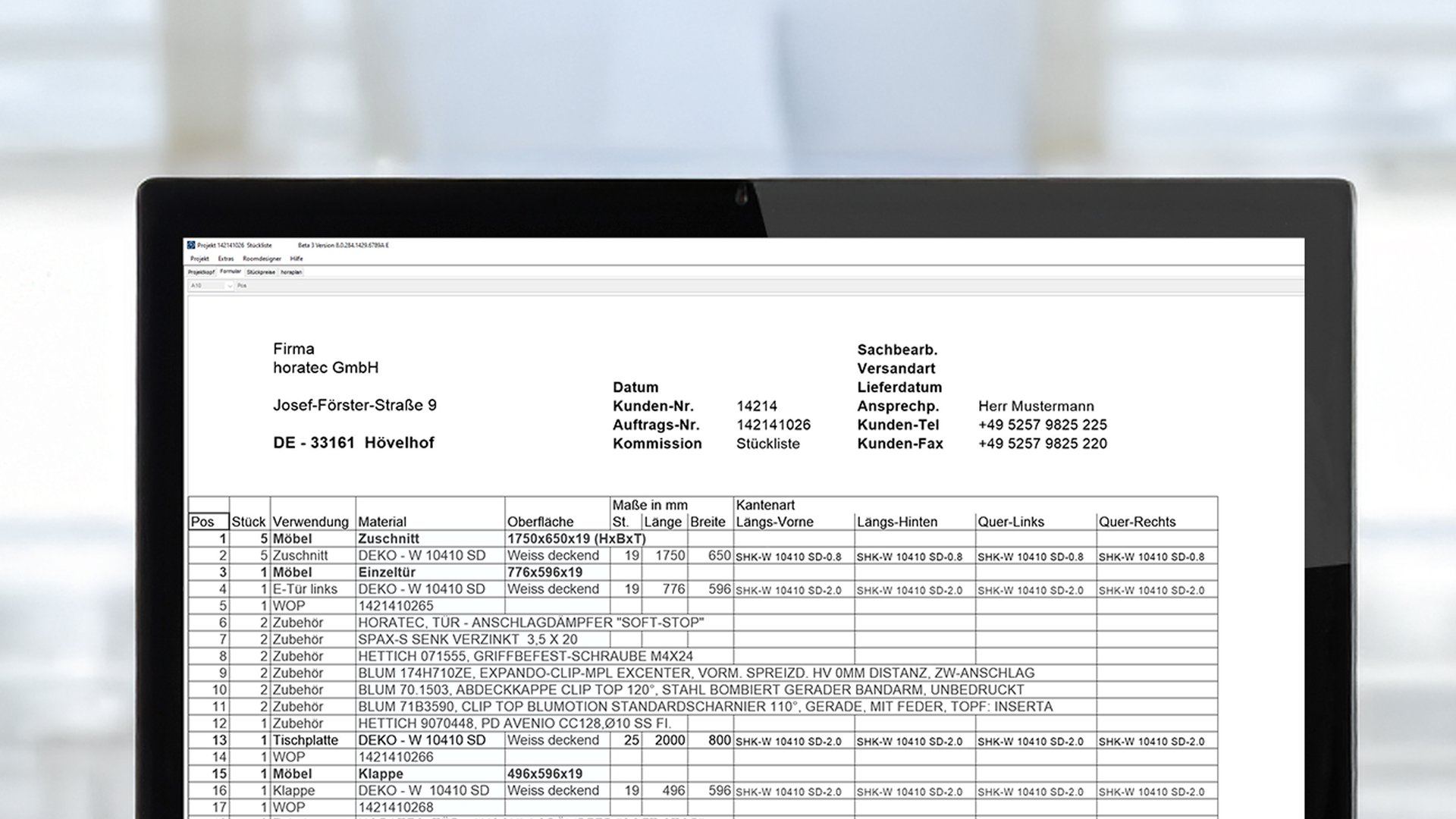1456x819 pixels.
Task: Select the HETTICH 071555 GRIFFBEFEST-SCHRAUBE entry
Action: coord(526,656)
